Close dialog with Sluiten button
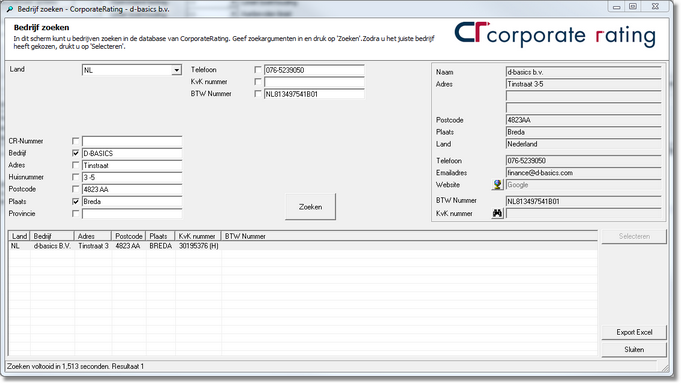Viewport: 681px width, 384px height. [634, 350]
